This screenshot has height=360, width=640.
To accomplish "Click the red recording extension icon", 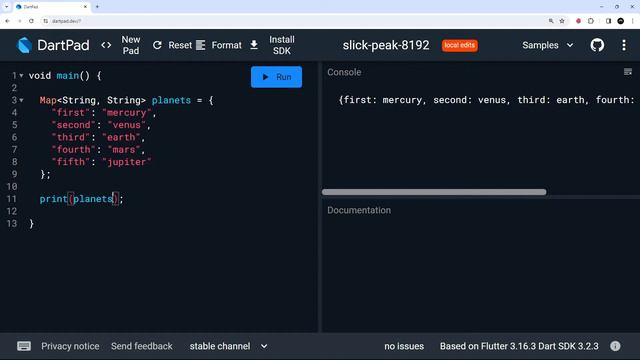I will 578,21.
